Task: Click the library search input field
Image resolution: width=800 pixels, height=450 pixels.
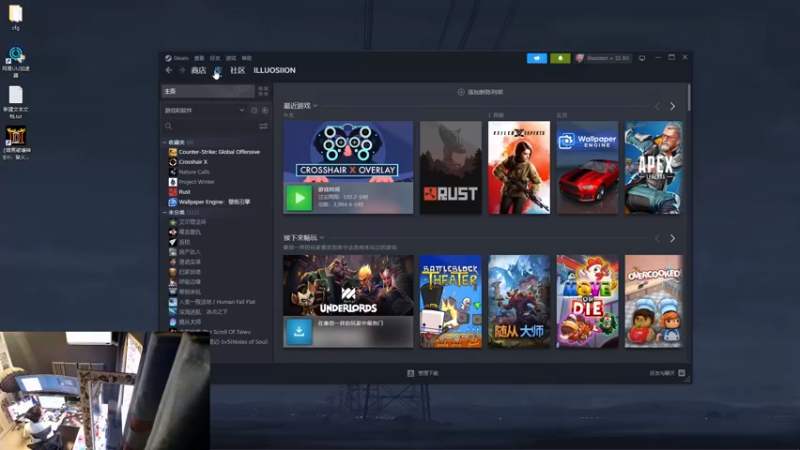Action: click(x=215, y=126)
